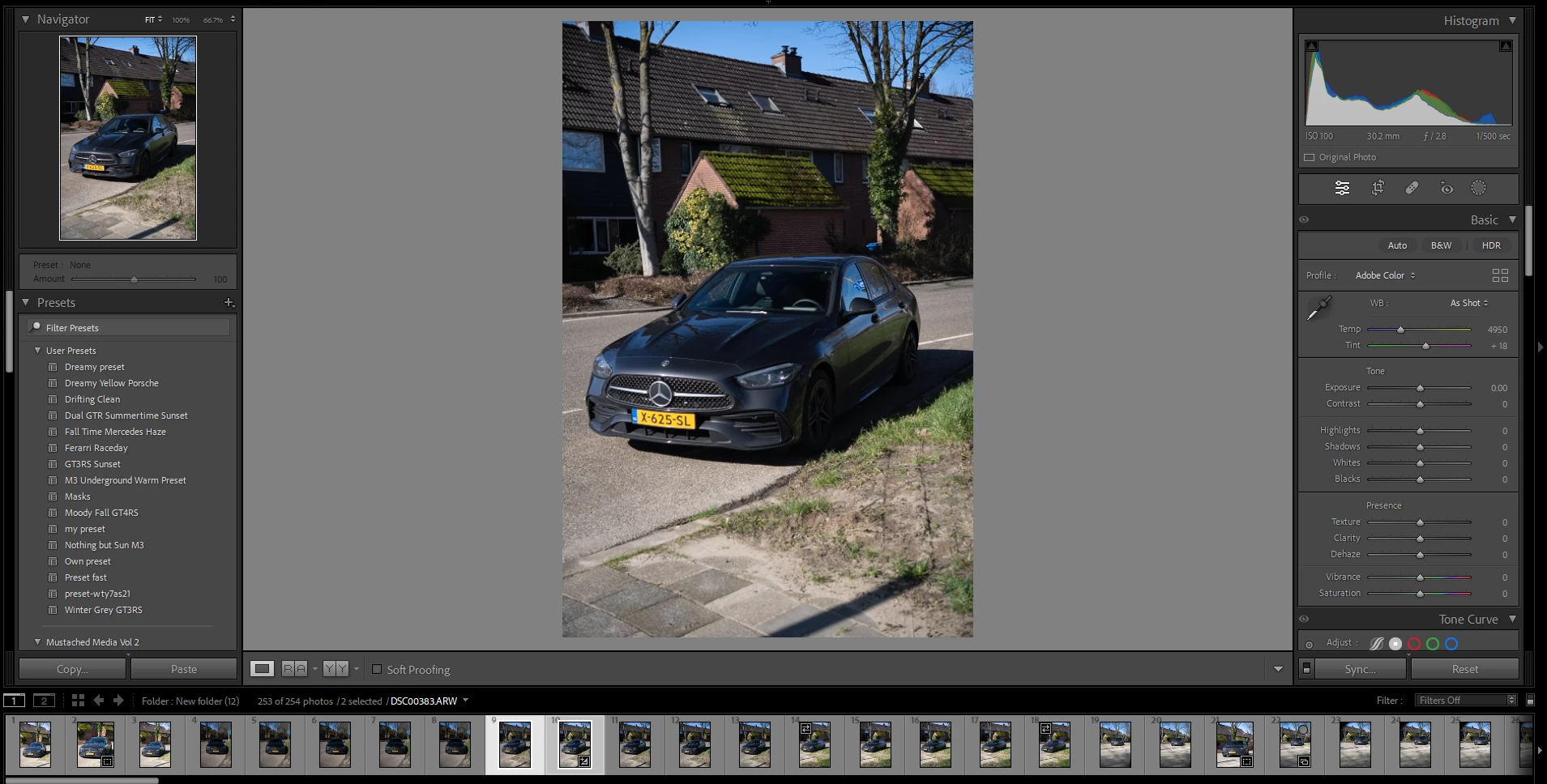Open the Grid view icon in filmstrip bar
The height and width of the screenshot is (784, 1547).
[x=78, y=701]
